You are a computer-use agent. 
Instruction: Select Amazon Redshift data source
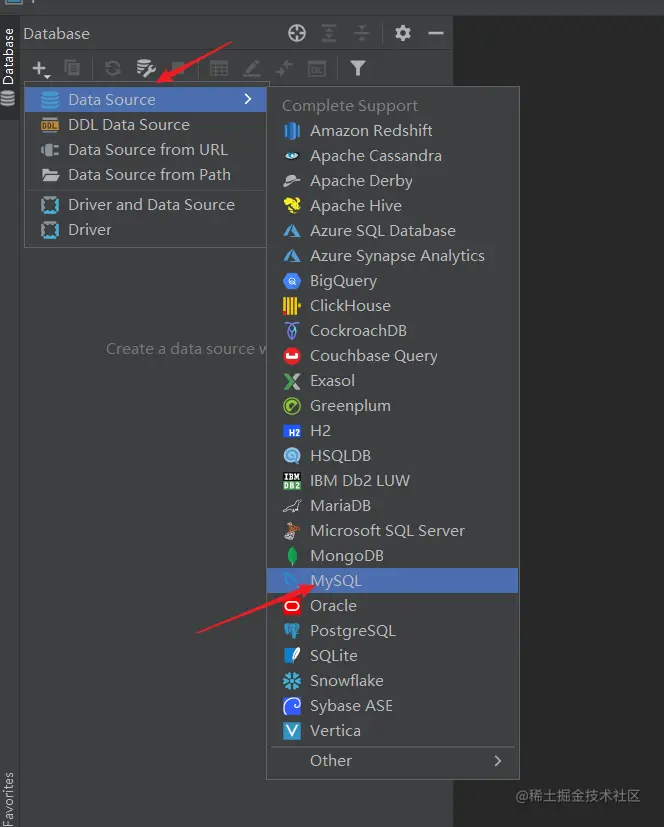coord(392,131)
